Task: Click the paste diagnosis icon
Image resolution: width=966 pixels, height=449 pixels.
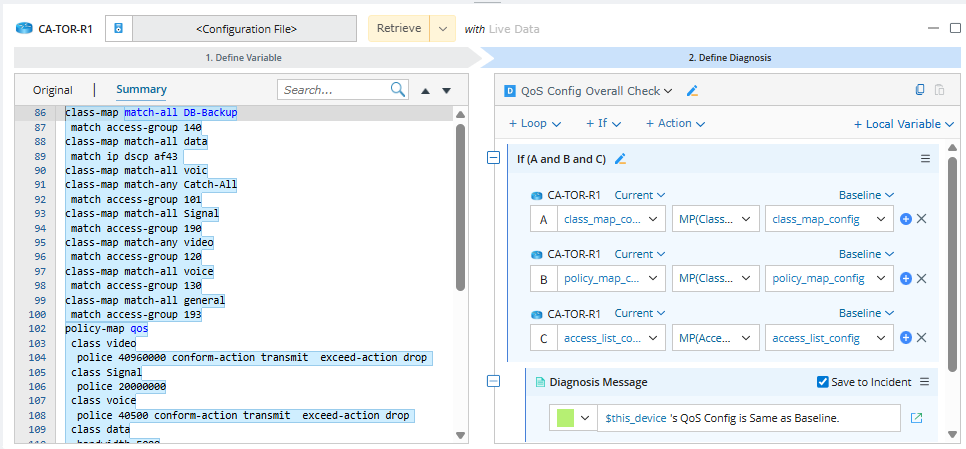Action: click(x=940, y=90)
